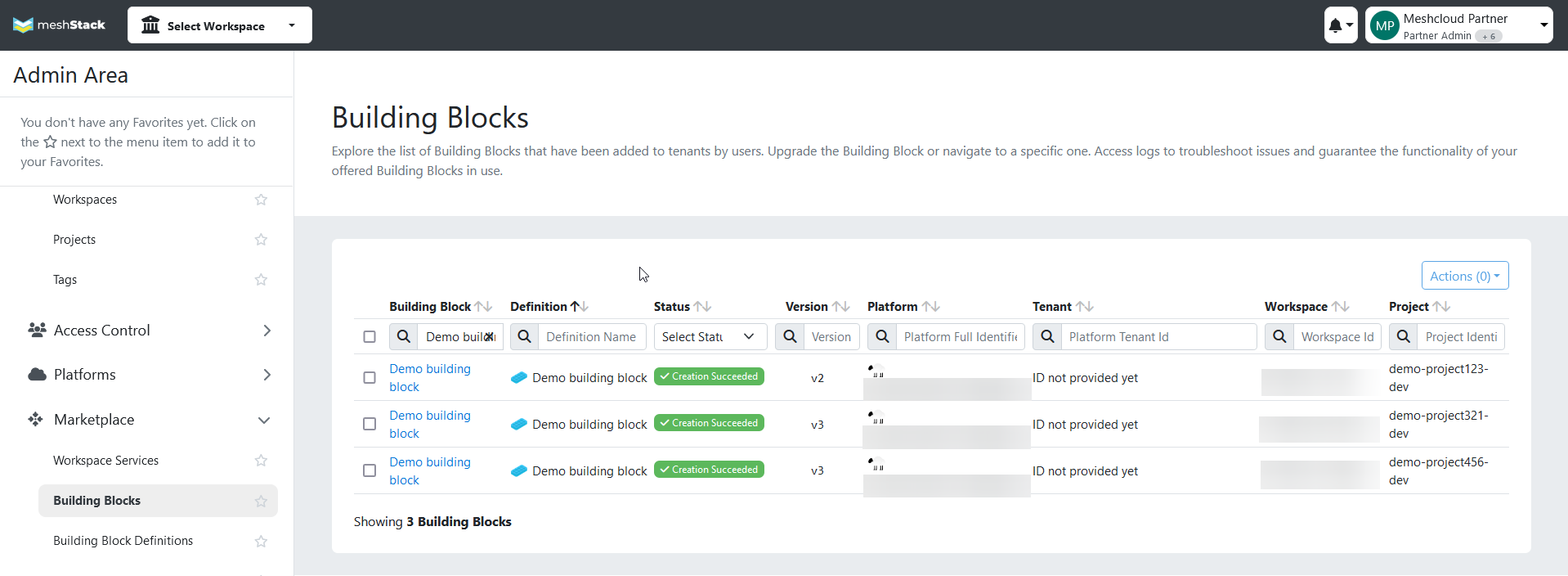Open Demo building block link for demo-project456-dev
Screen dimensions: 1568x576
[430, 470]
